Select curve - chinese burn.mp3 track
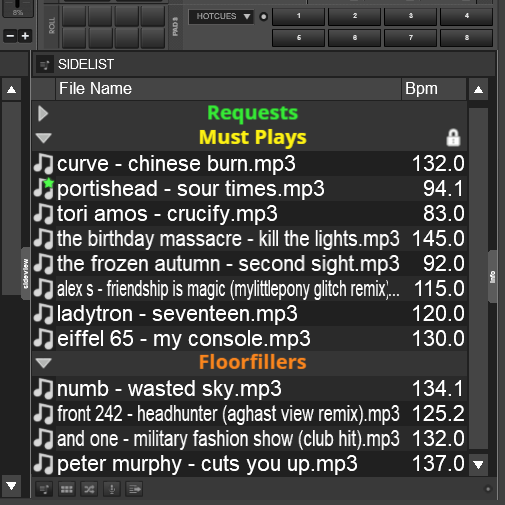505x505 pixels. (249, 164)
